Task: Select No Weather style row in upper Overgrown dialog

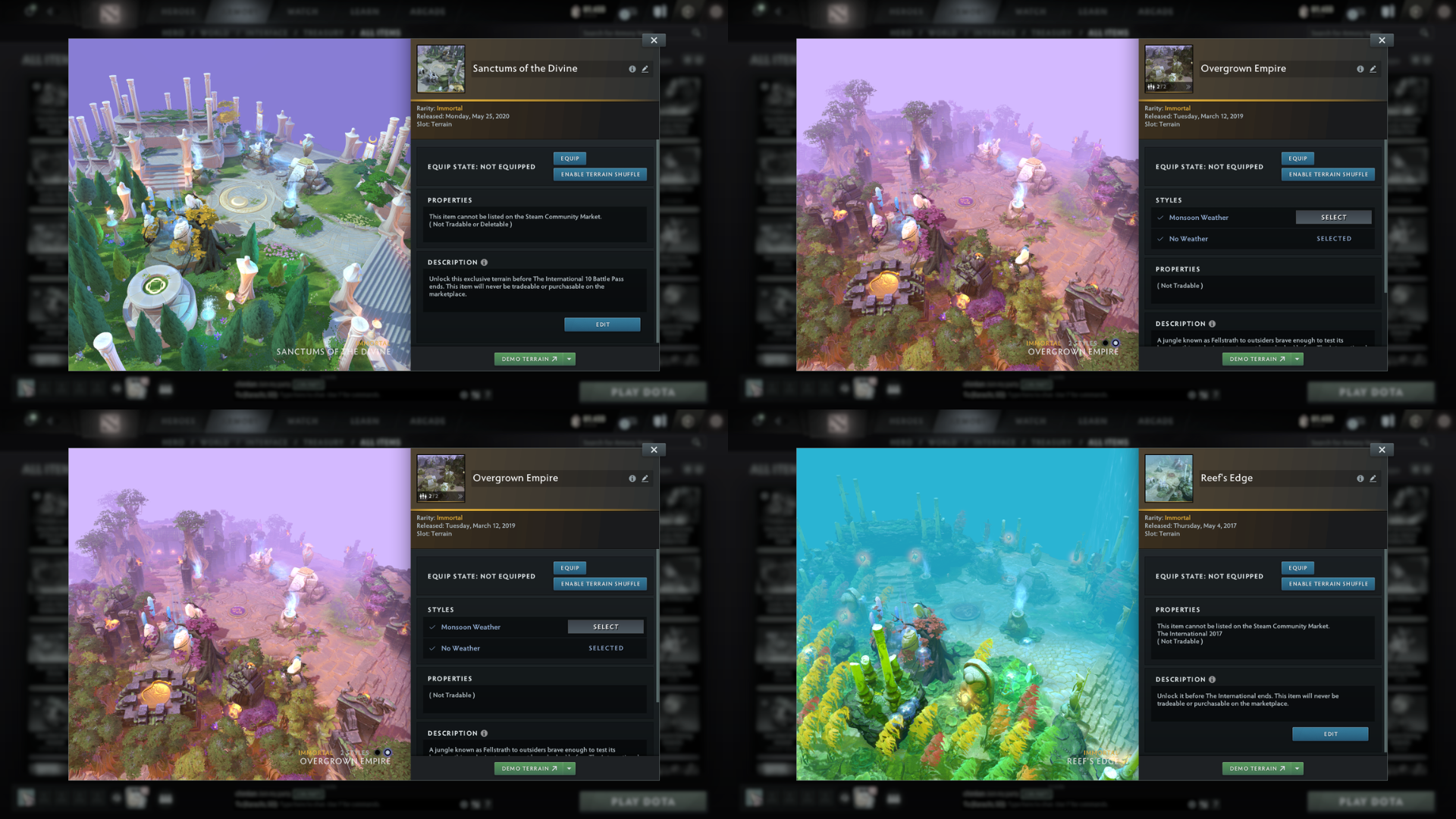Action: pos(1264,239)
